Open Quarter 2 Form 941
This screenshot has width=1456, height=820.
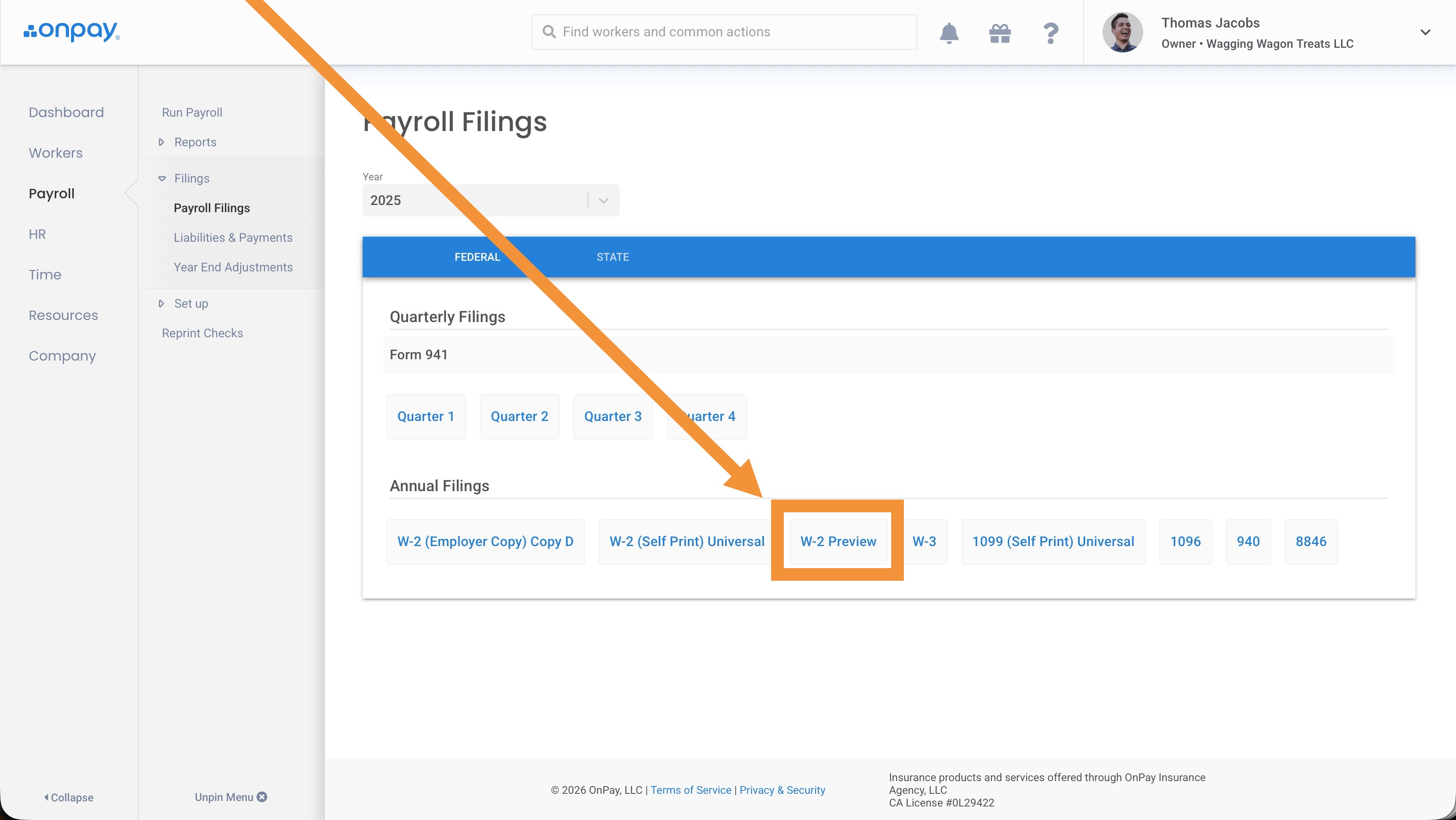coord(519,416)
